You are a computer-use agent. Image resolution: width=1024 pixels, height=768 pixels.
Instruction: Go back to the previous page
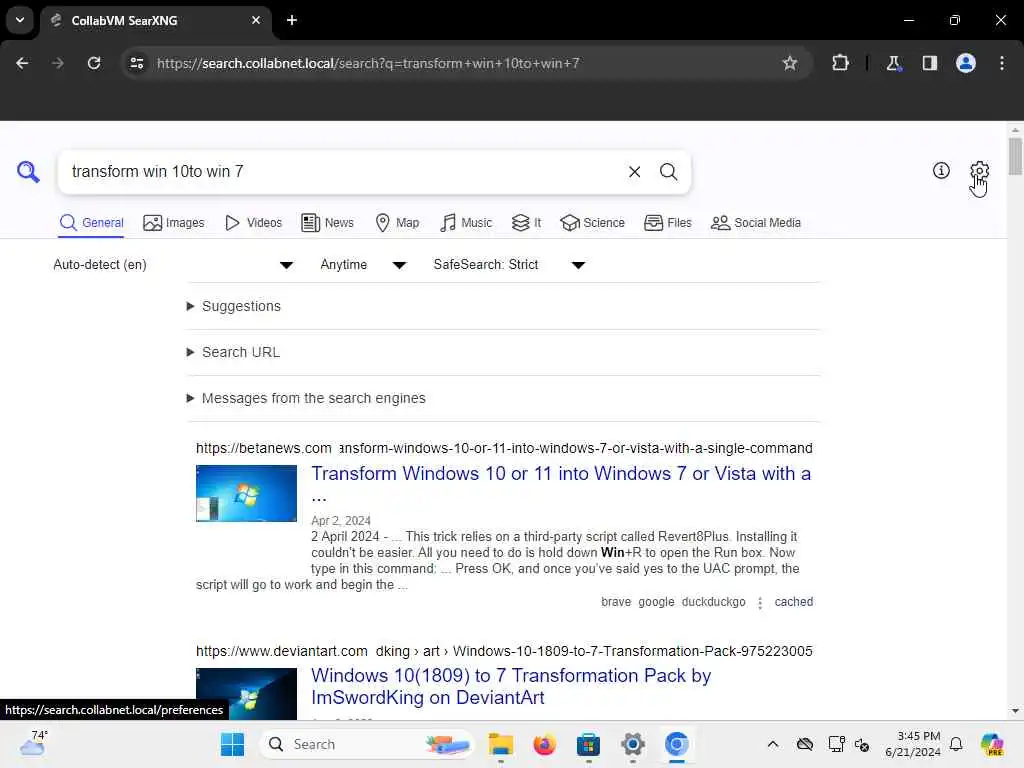22,63
